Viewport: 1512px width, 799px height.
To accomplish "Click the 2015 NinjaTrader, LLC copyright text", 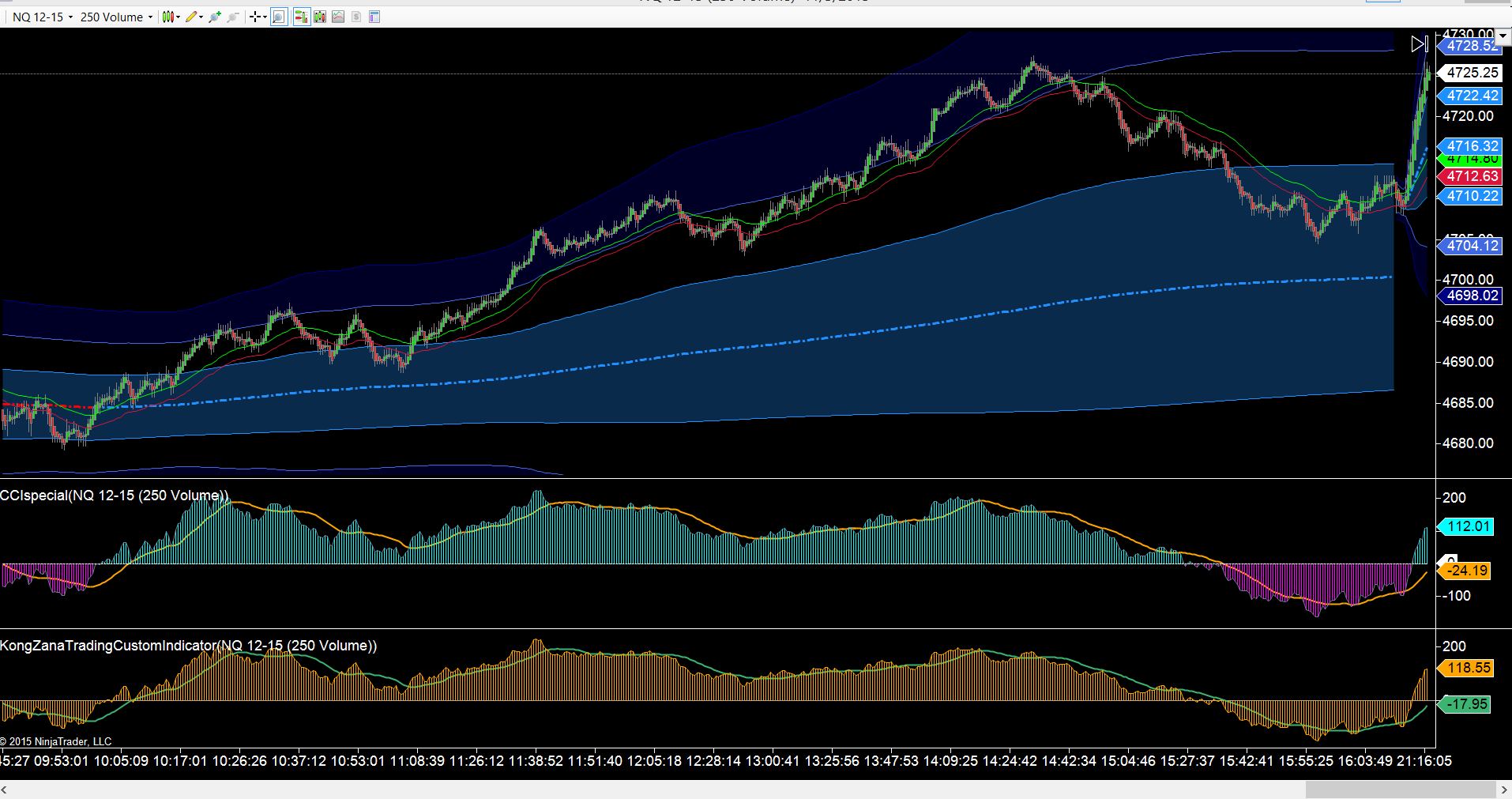I will click(x=56, y=741).
